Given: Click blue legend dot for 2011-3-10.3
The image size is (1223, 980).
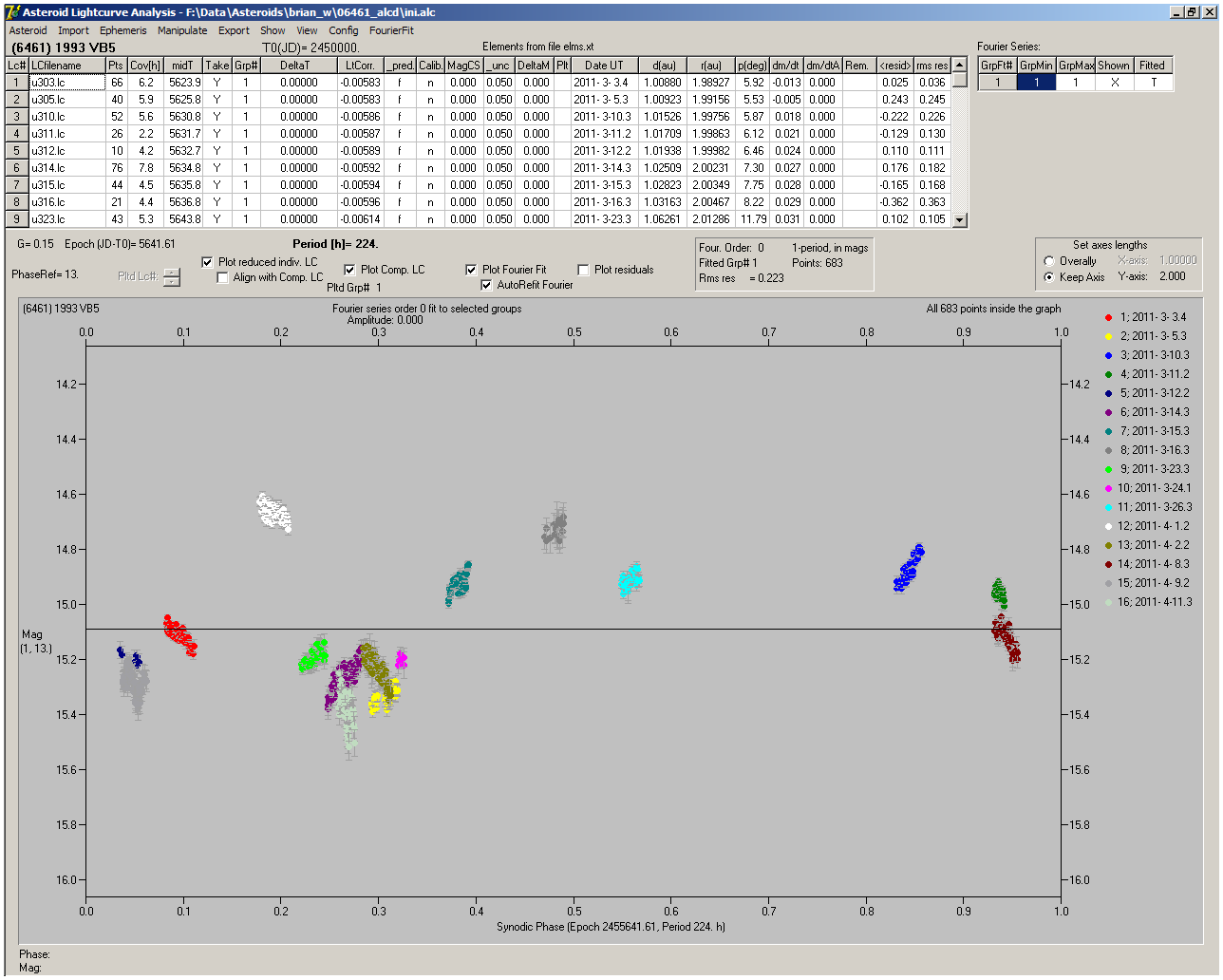Looking at the screenshot, I should click(1108, 355).
